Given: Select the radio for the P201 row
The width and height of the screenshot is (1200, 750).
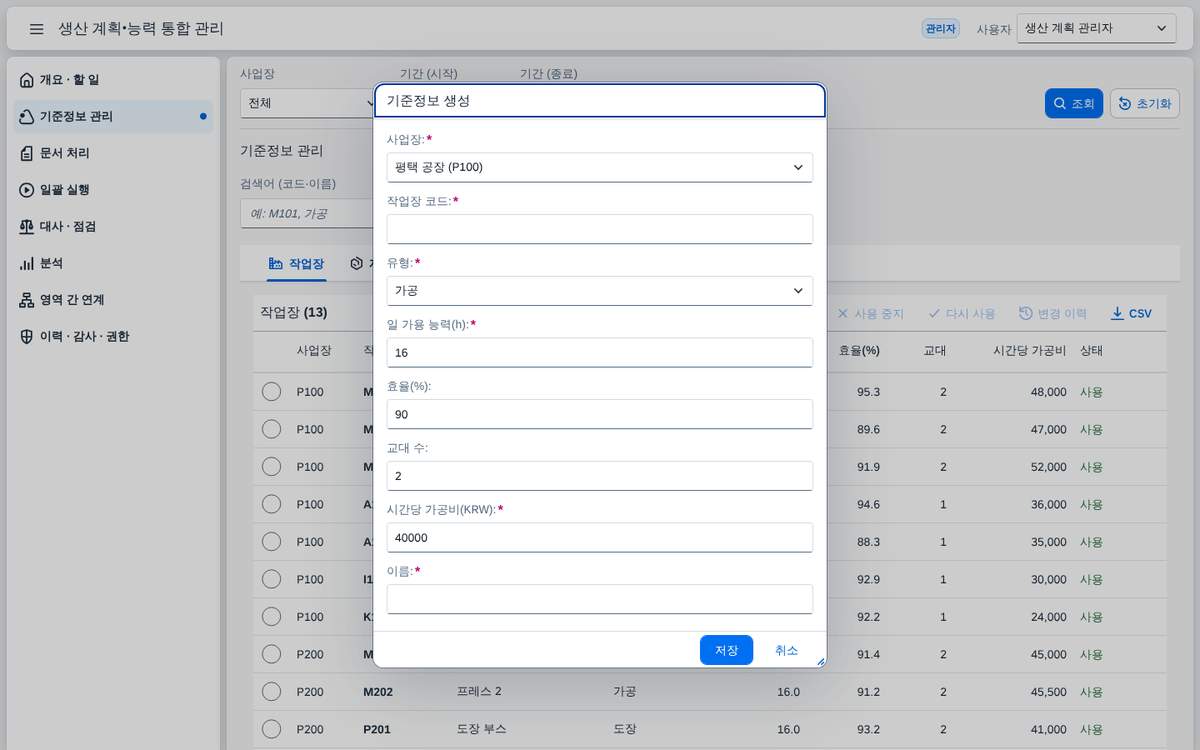Looking at the screenshot, I should [x=271, y=729].
